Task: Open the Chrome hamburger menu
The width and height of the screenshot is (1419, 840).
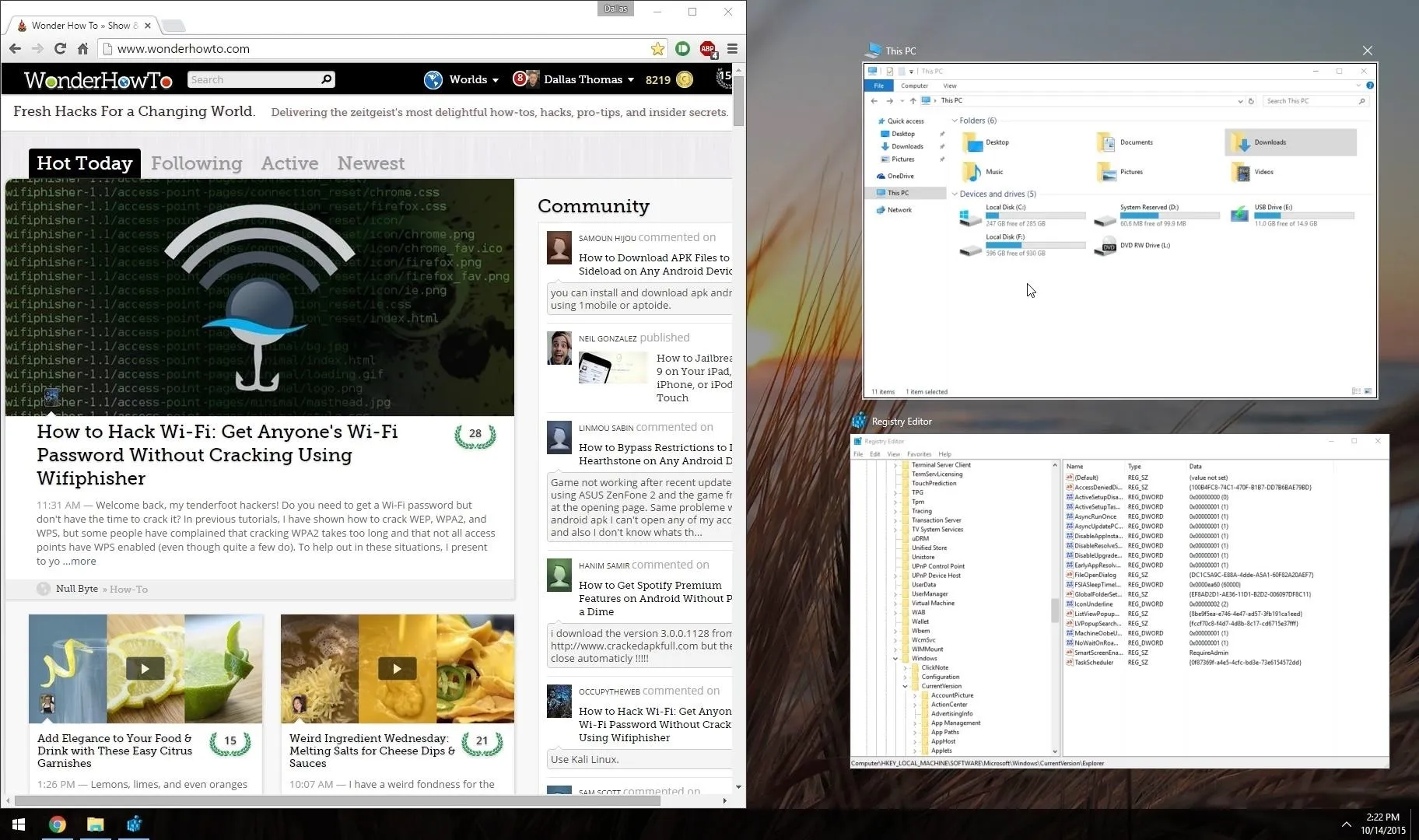Action: pyautogui.click(x=732, y=49)
